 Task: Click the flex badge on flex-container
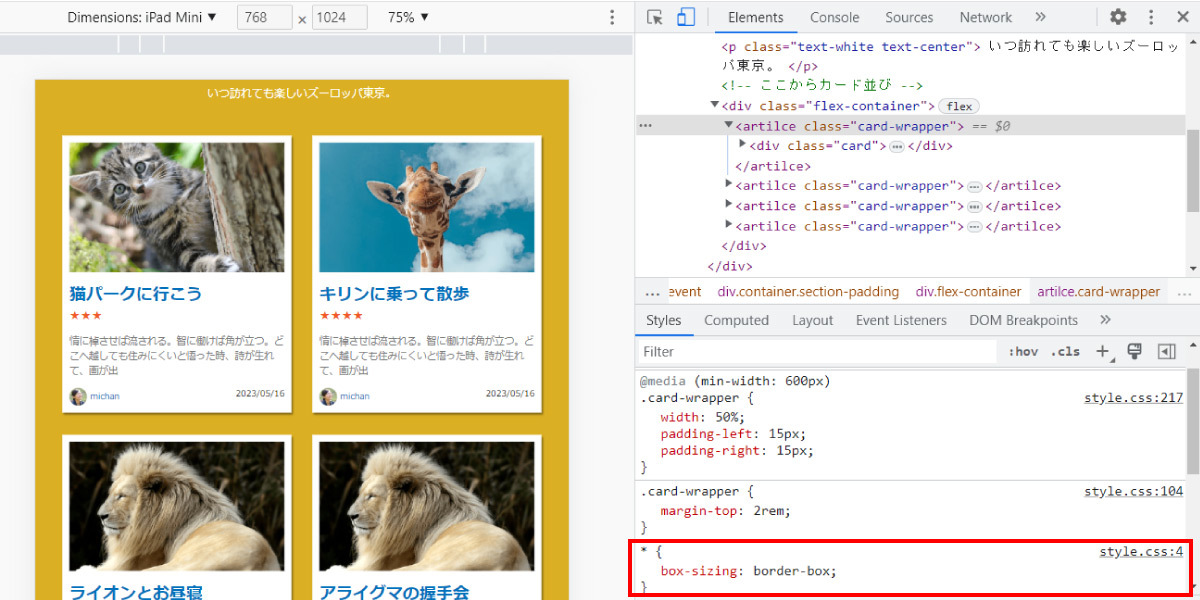tap(959, 106)
